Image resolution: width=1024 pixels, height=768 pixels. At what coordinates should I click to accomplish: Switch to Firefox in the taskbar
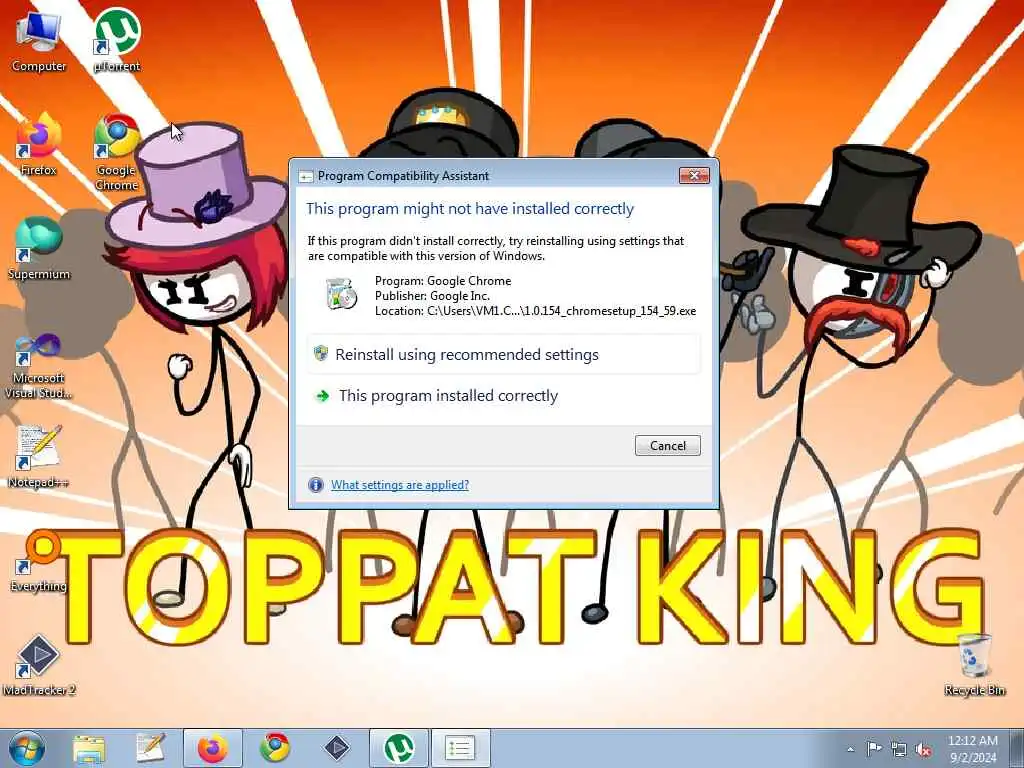point(212,748)
